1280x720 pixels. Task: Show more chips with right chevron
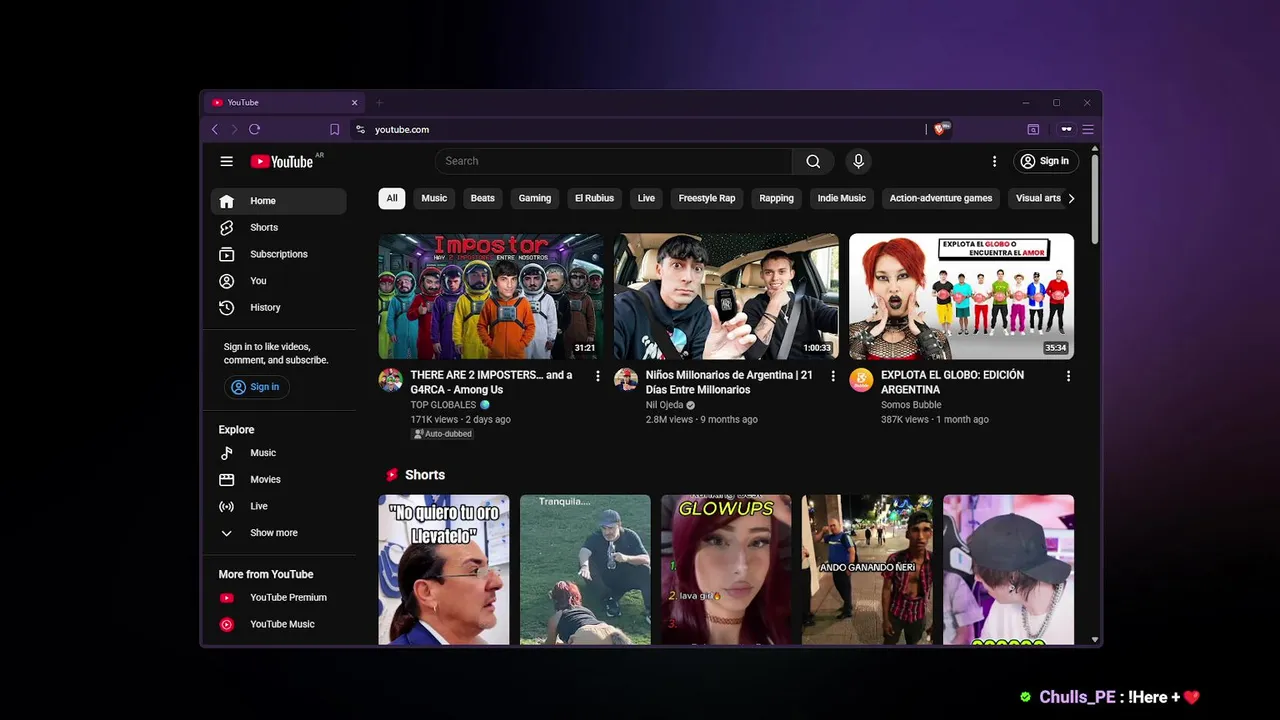[1071, 198]
